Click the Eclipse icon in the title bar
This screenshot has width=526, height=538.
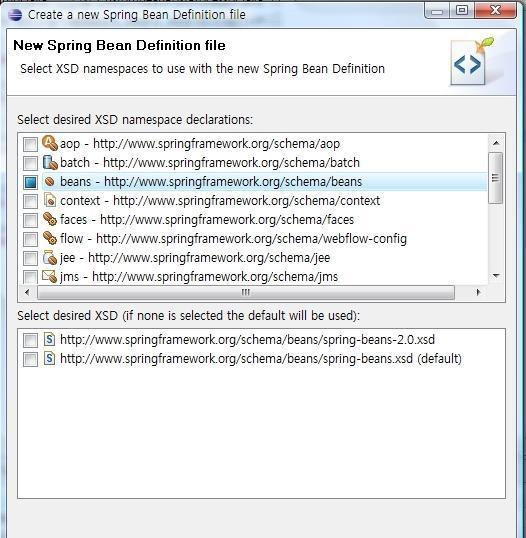point(15,15)
